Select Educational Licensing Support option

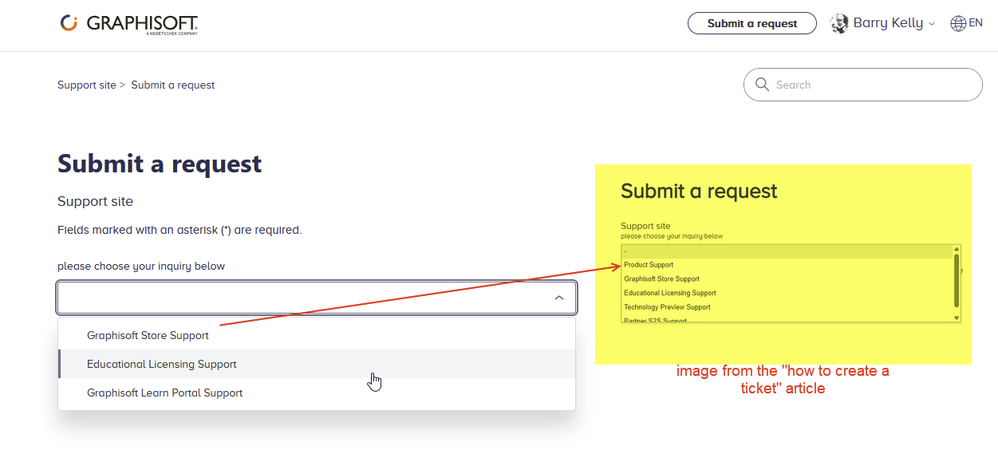click(x=317, y=364)
